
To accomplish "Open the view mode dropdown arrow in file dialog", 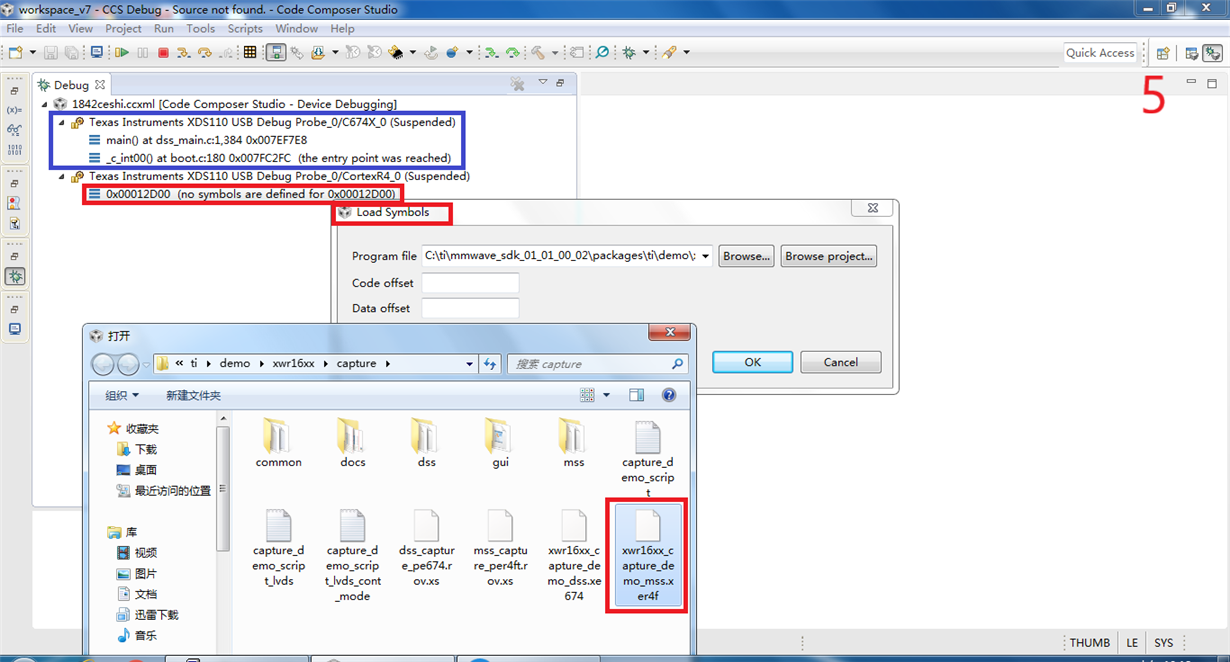I will point(606,395).
